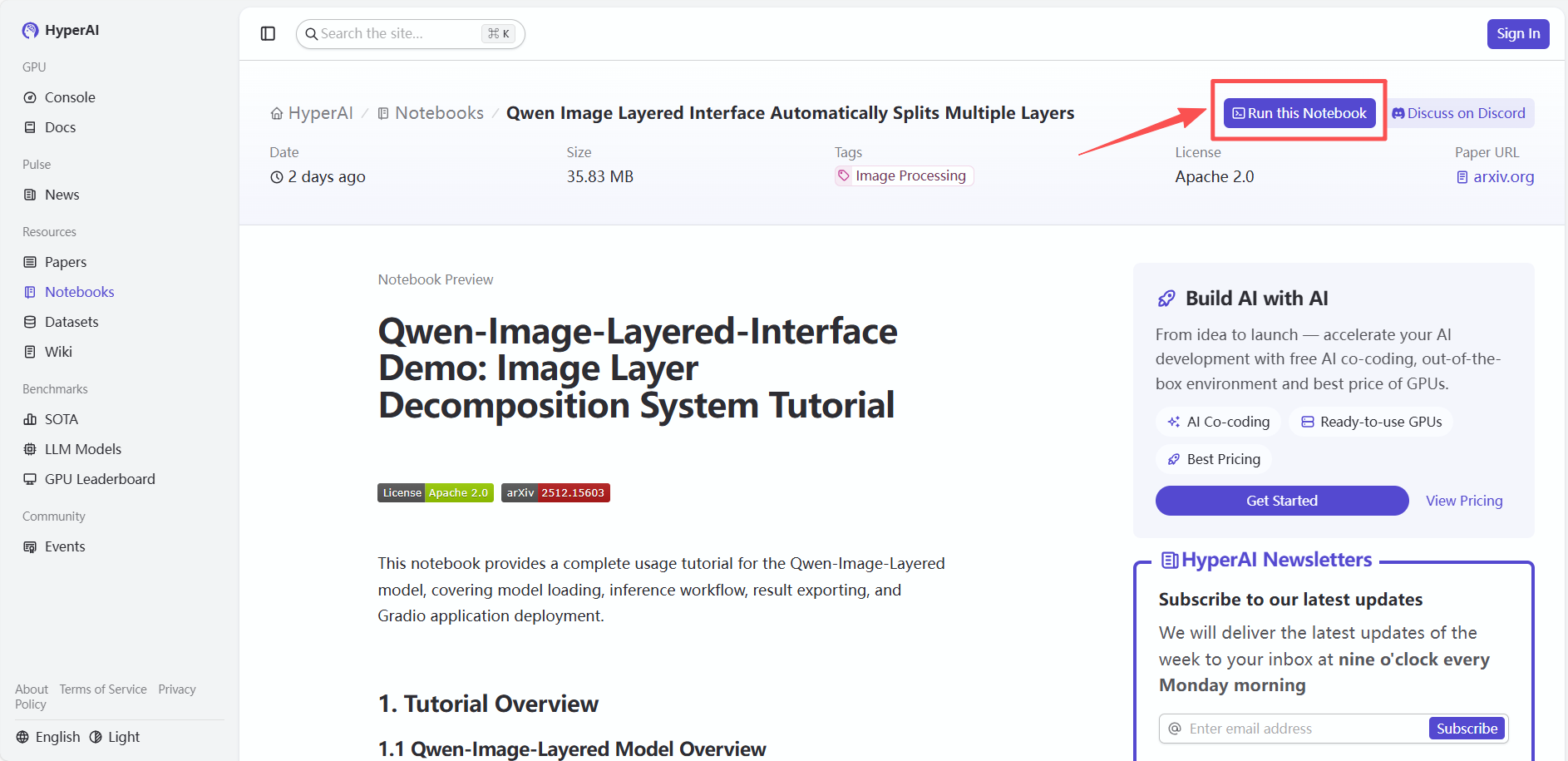
Task: Go to the Datasets page
Action: tap(71, 322)
